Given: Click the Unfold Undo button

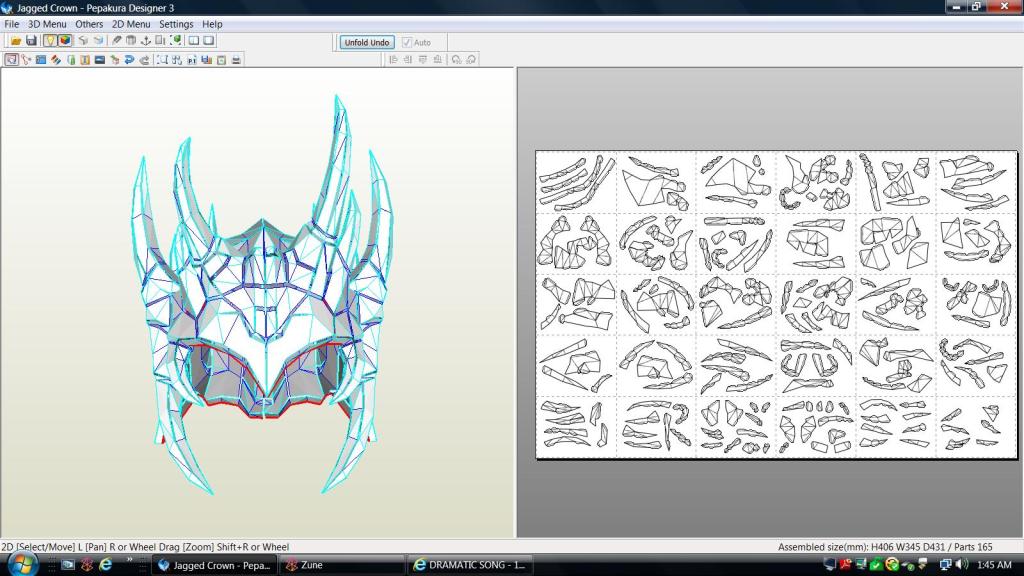Looking at the screenshot, I should click(367, 42).
